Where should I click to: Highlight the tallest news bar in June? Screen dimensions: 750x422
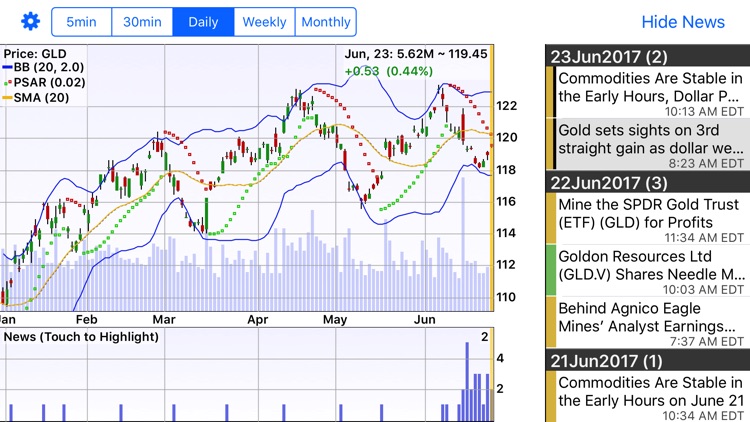click(x=467, y=381)
